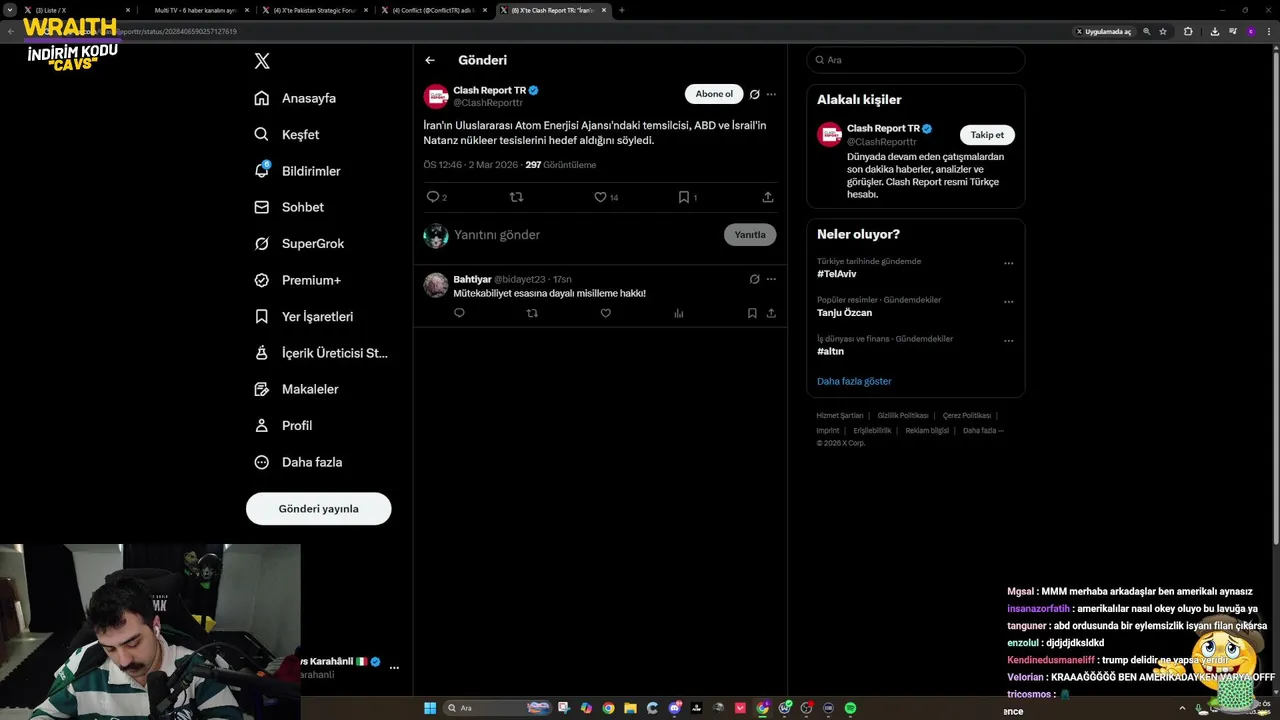The width and height of the screenshot is (1280, 720).
Task: Open Bildirimler notifications
Action: [x=297, y=171]
